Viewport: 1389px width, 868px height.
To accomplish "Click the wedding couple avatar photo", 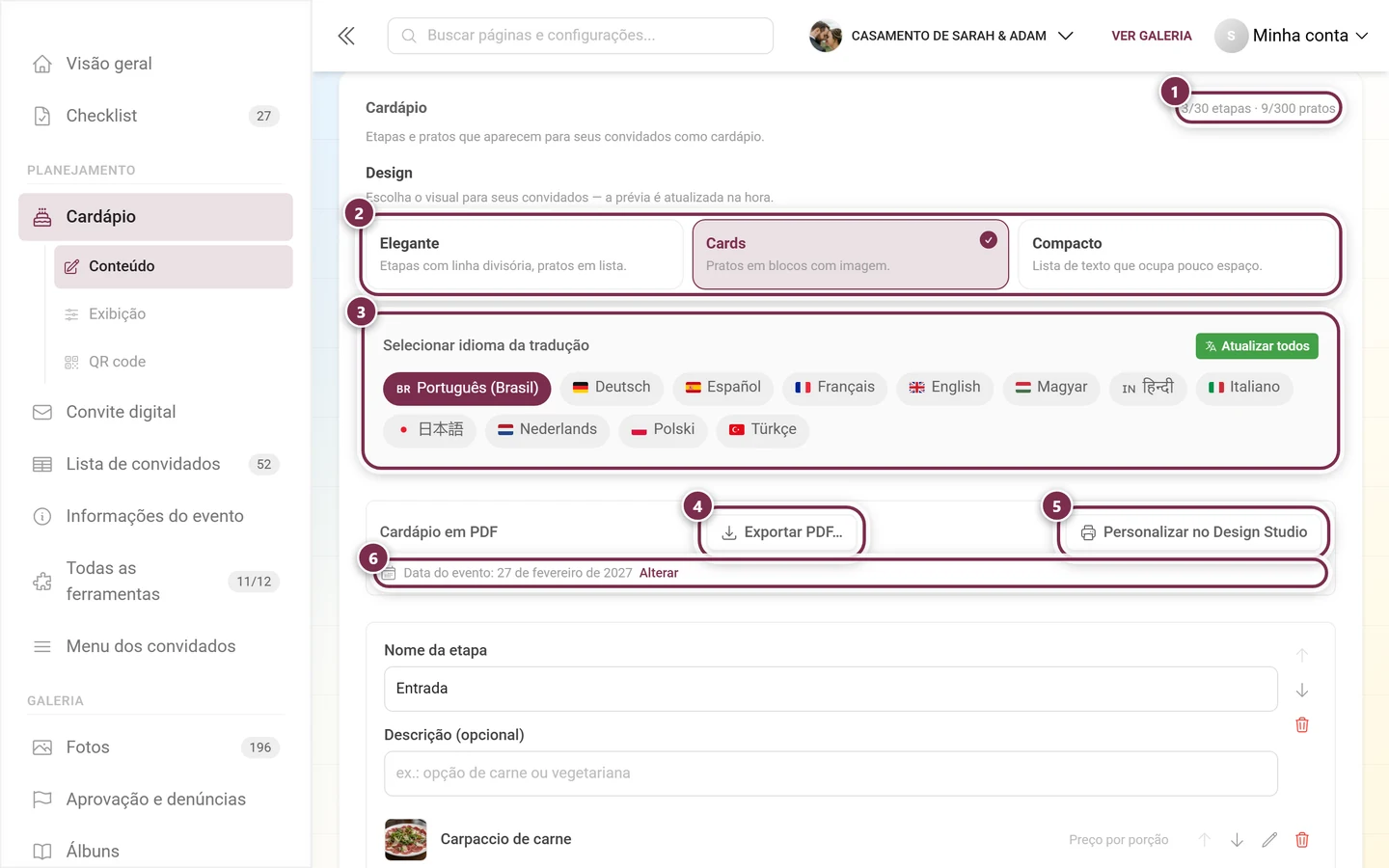I will [x=826, y=36].
